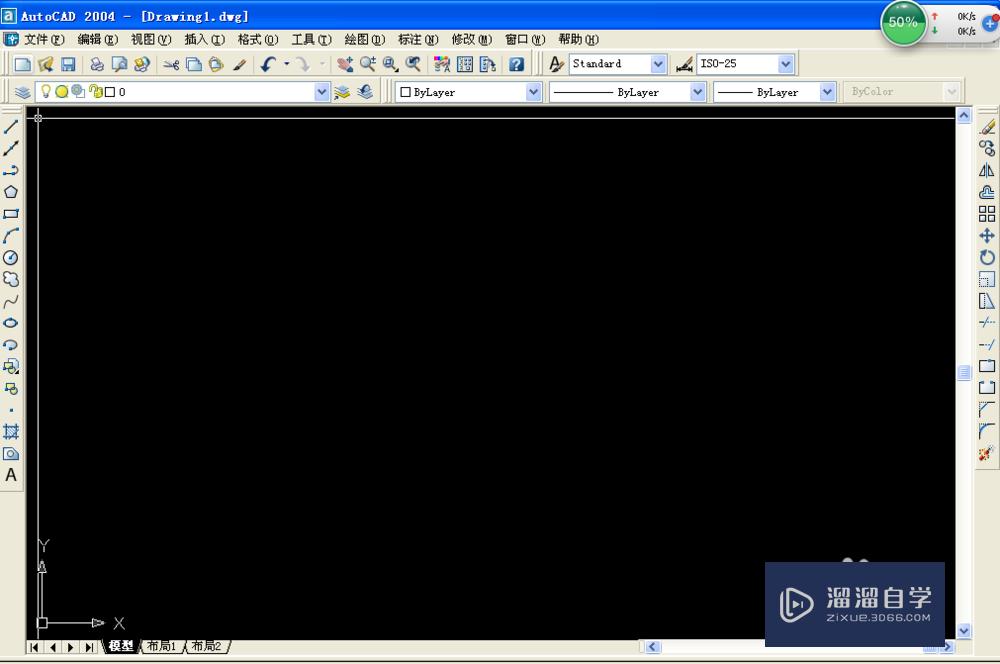The height and width of the screenshot is (664, 1000).
Task: Click the Help question mark button
Action: point(517,64)
